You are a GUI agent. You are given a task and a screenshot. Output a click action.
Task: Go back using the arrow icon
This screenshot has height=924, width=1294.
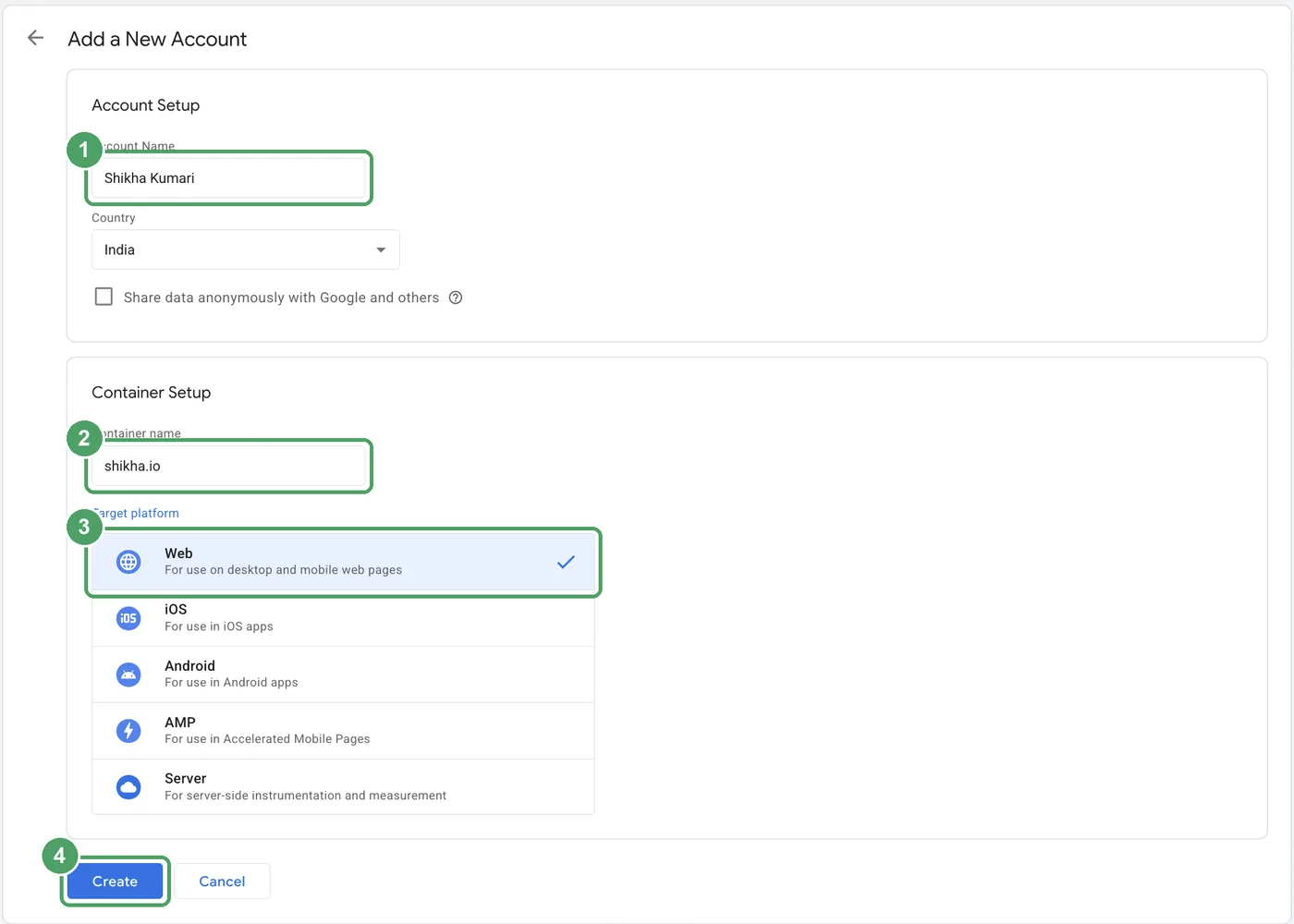click(x=35, y=38)
